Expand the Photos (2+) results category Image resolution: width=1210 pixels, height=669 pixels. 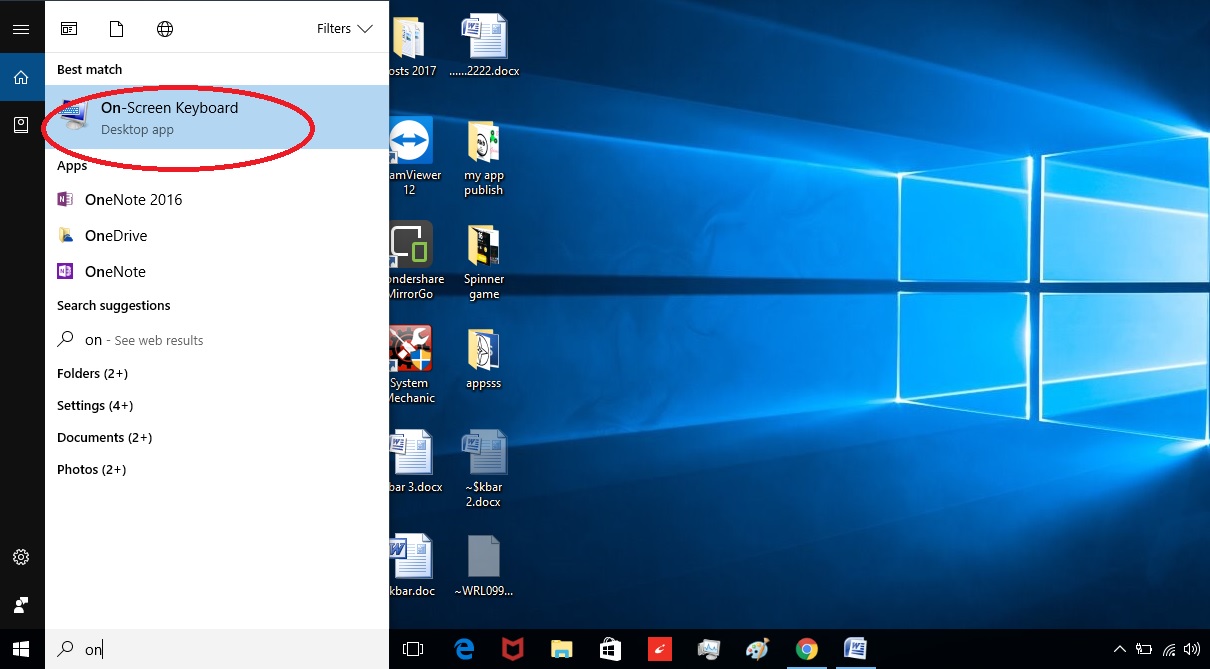click(92, 469)
